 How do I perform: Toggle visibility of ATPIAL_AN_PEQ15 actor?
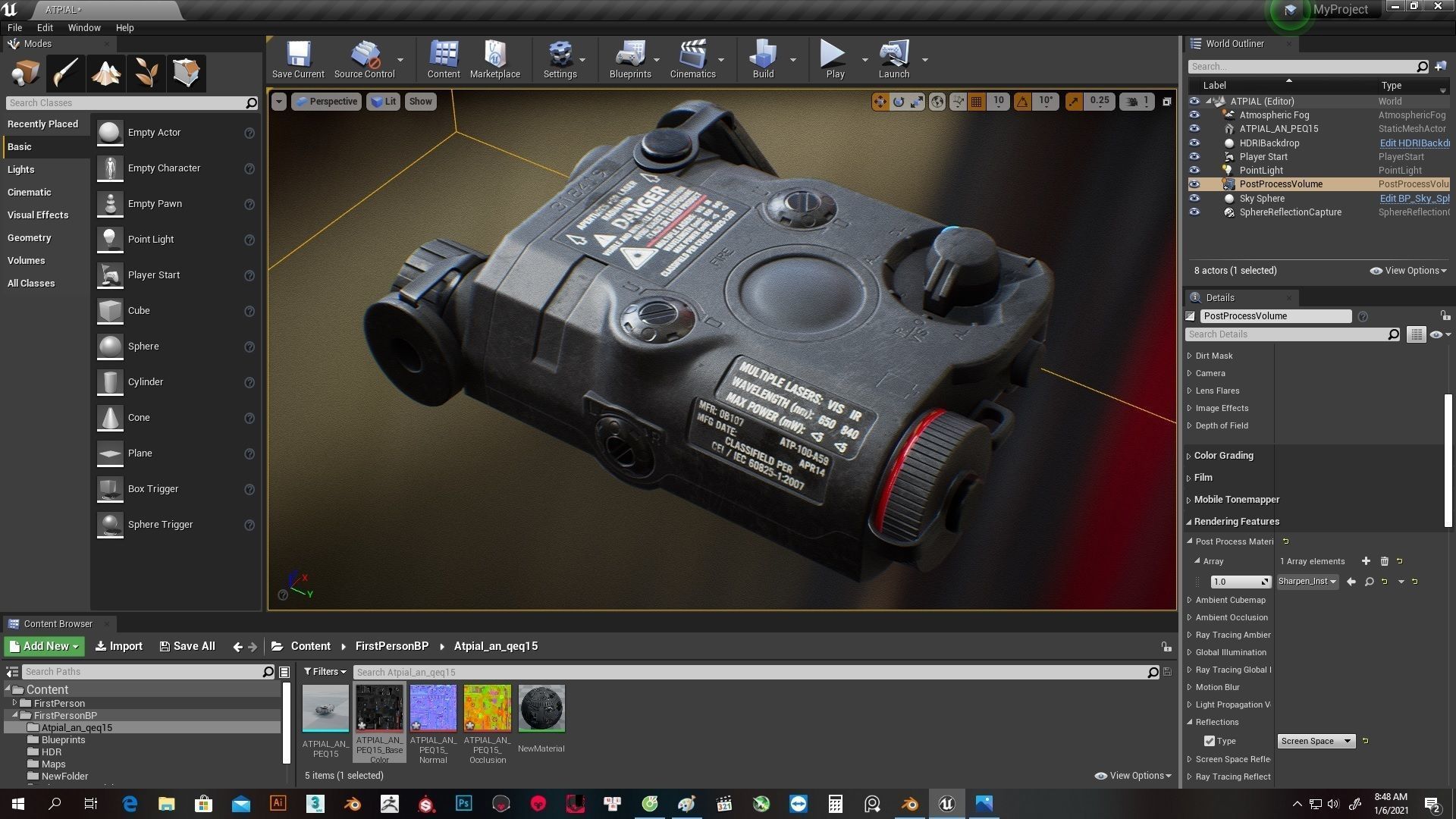(1194, 129)
